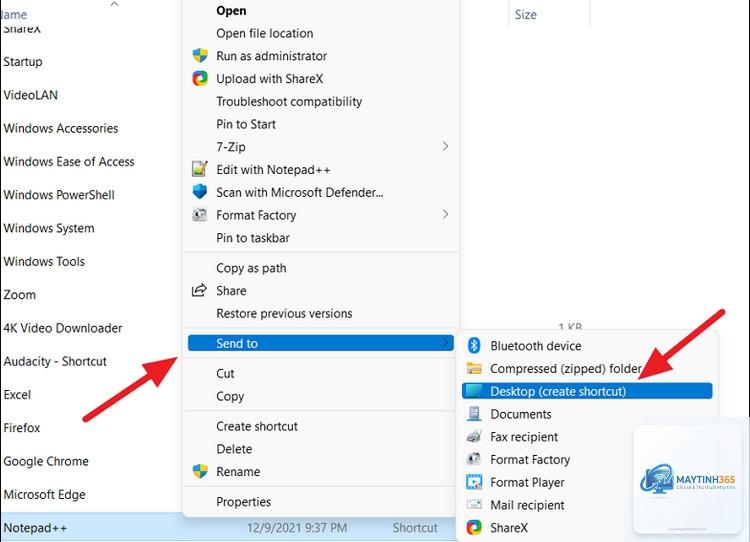This screenshot has height=542, width=750.
Task: Expand the 7-Zip submenu arrow
Action: (445, 146)
